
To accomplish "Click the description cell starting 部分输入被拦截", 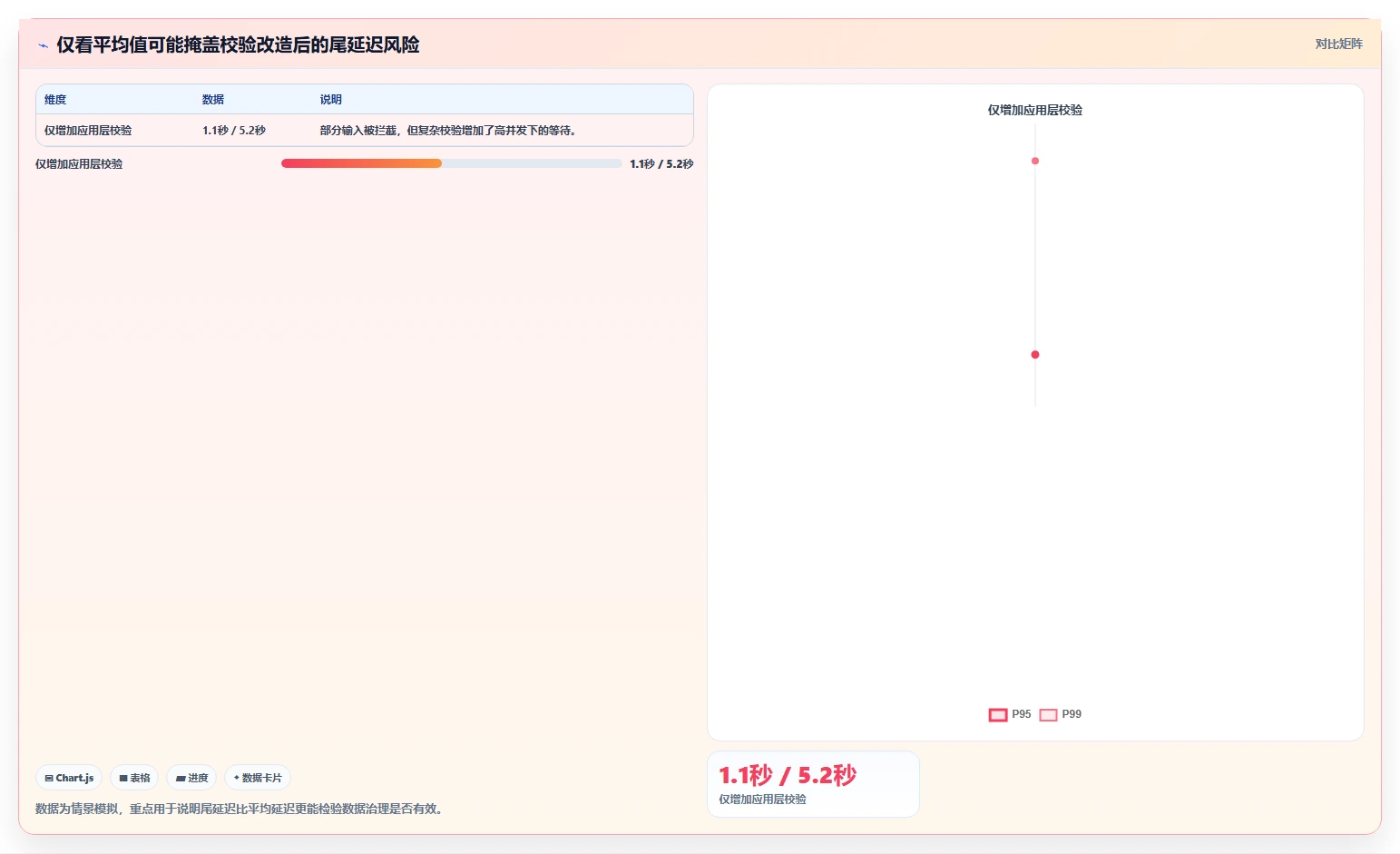I will tap(450, 131).
